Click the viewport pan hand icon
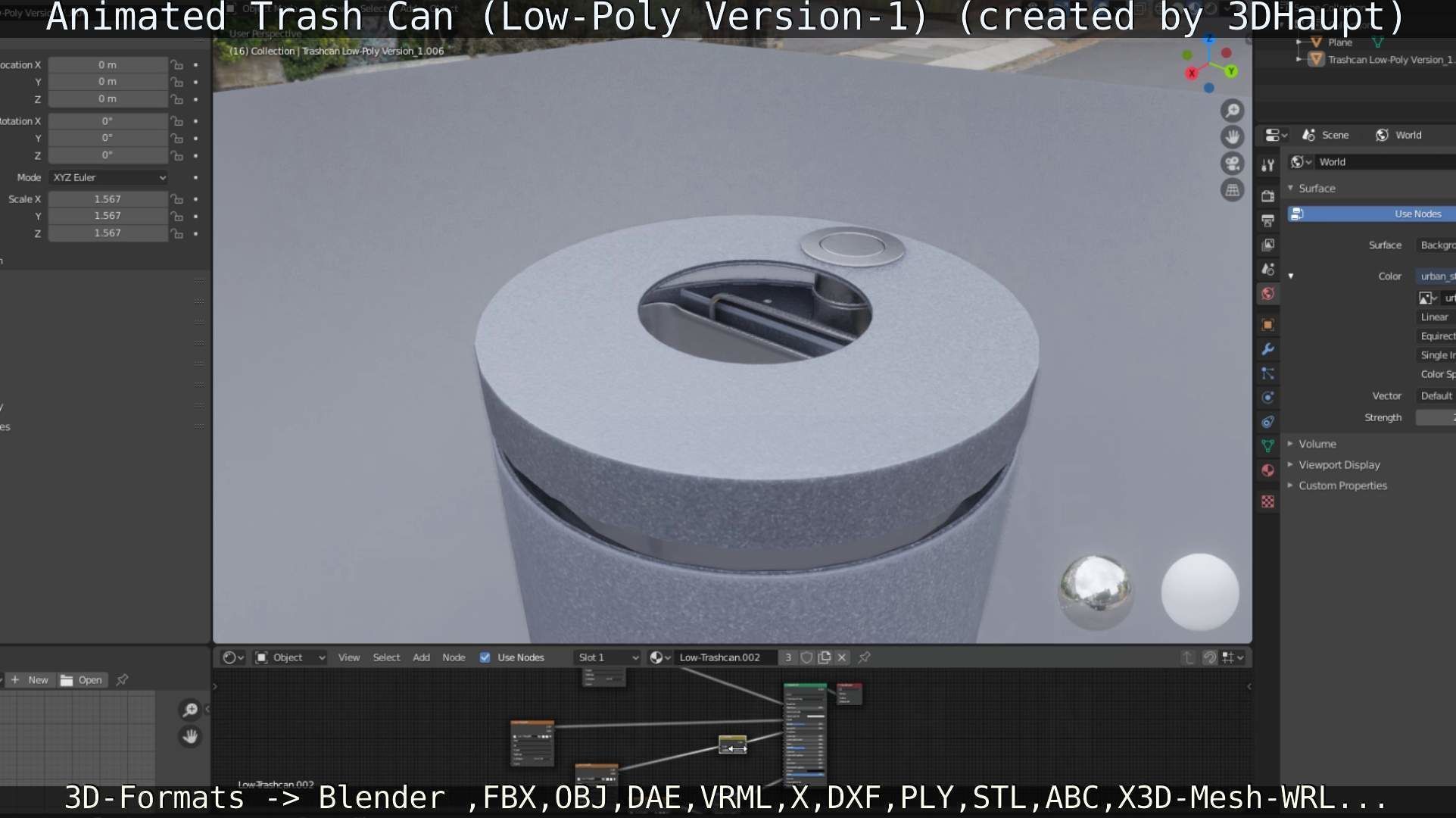The height and width of the screenshot is (818, 1456). 1233,137
